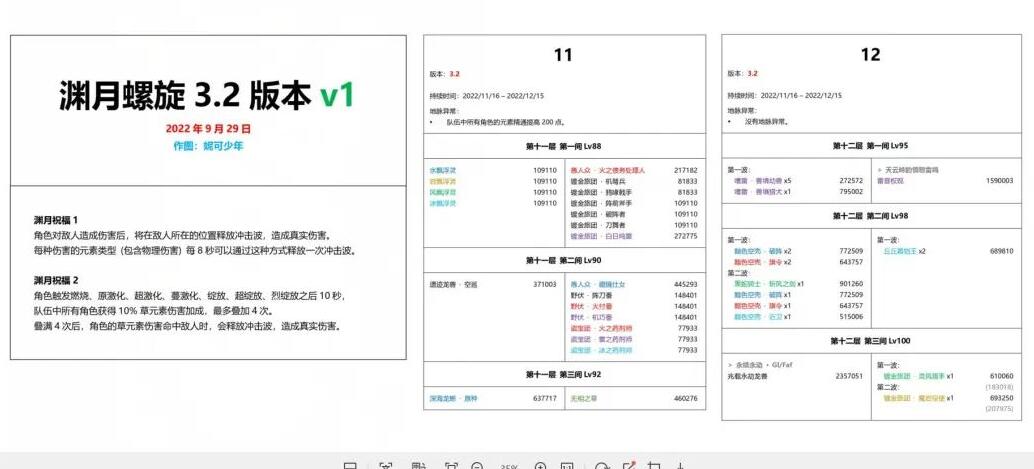Click the zoom in magnifier icon

click(x=540, y=467)
